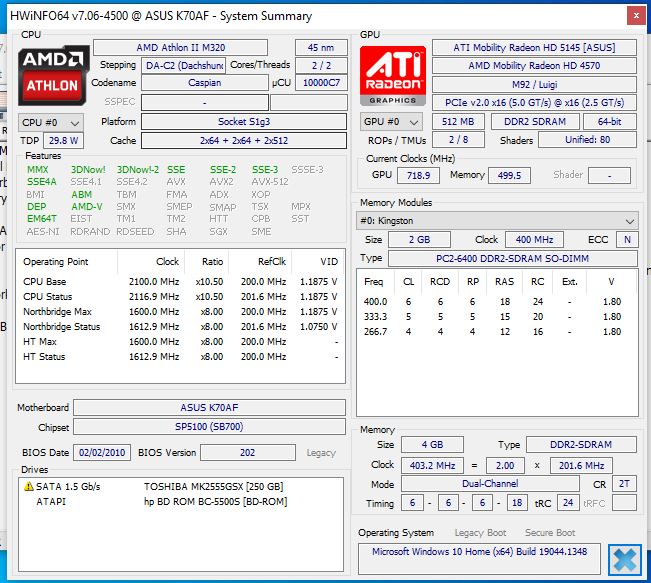Click the Secure Boot indicator label

tap(550, 533)
